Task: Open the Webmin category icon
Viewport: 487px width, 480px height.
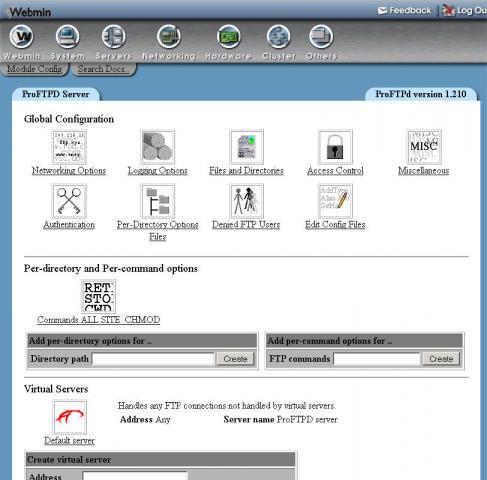Action: pyautogui.click(x=22, y=37)
